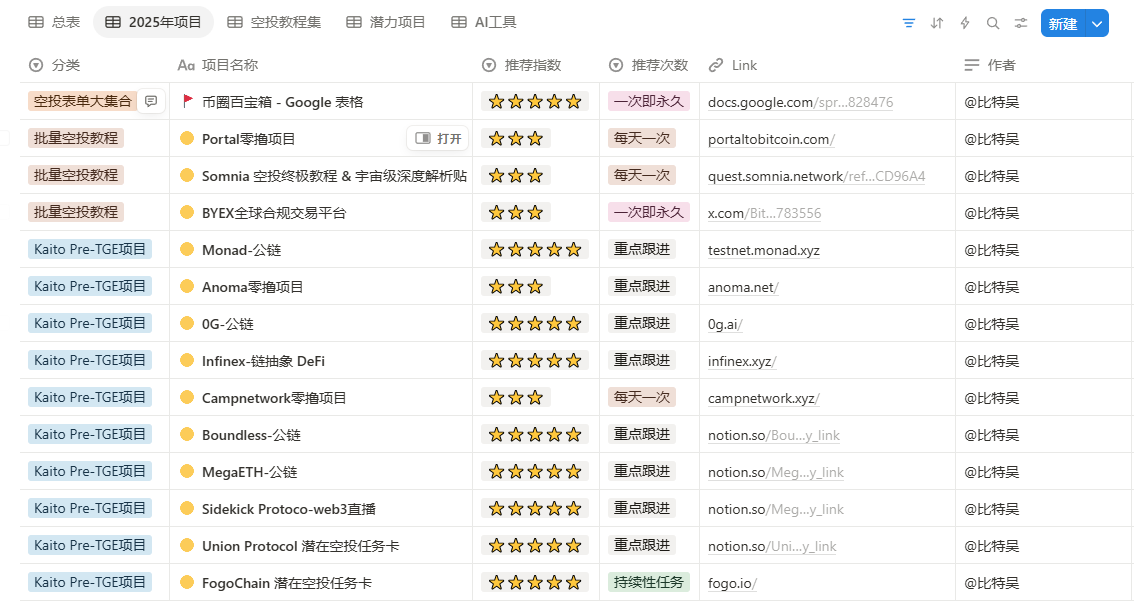Select the Boundless-公链 project name
Viewport: 1134px width, 603px height.
[x=251, y=435]
